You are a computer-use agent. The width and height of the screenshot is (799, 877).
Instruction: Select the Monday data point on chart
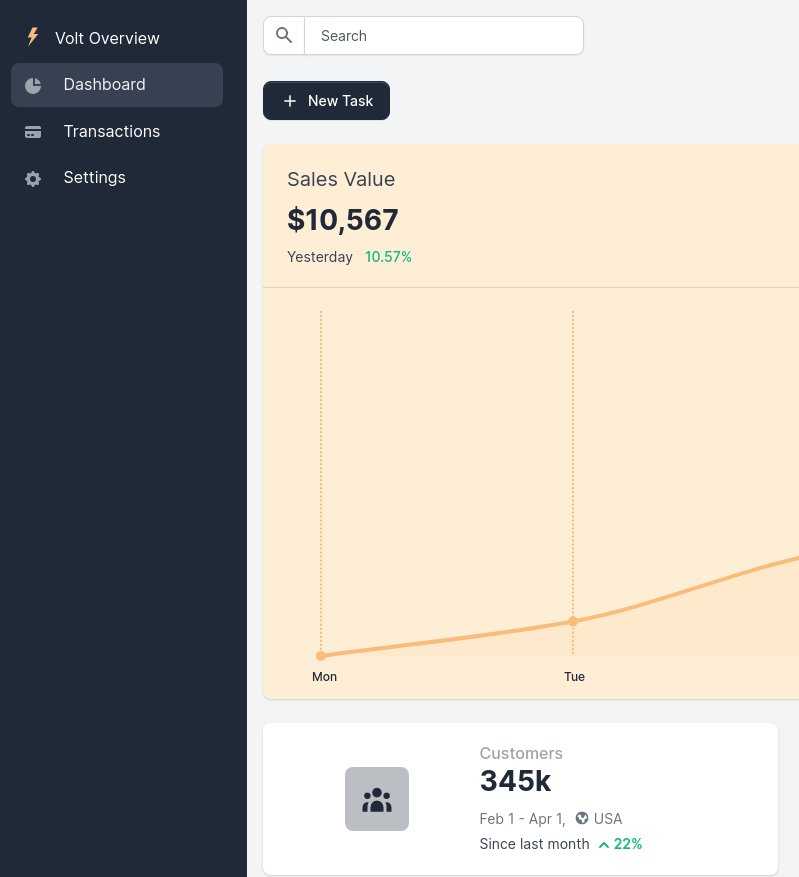point(321,656)
